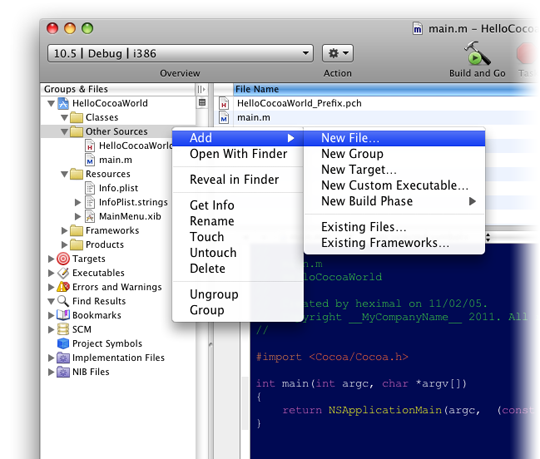
Task: Click the MainMenu.xib file icon
Action: [90, 216]
